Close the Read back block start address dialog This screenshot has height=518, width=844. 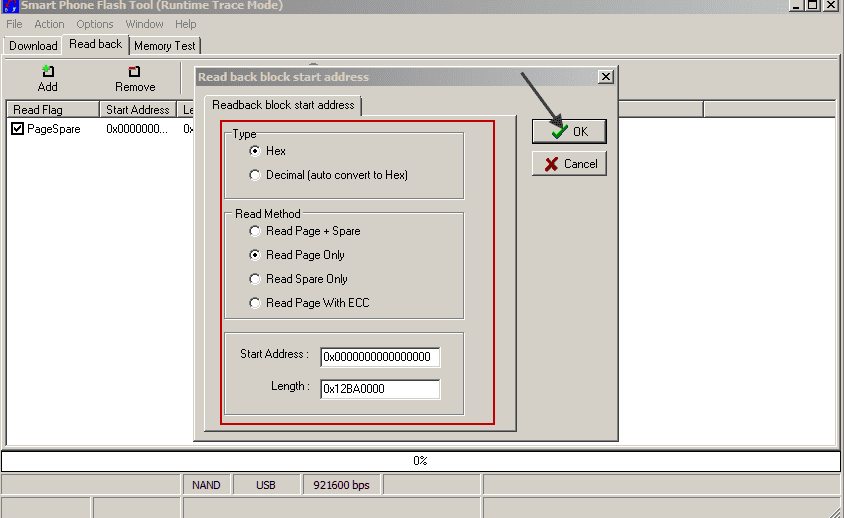coord(606,77)
